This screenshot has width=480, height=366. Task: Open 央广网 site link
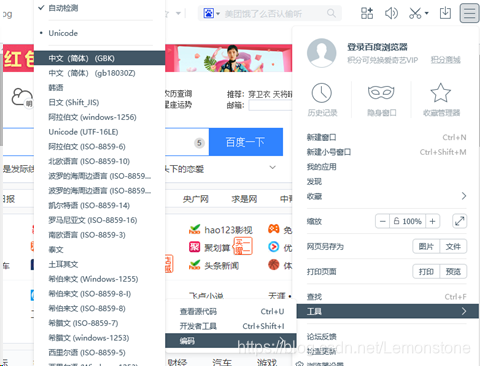pos(196,199)
